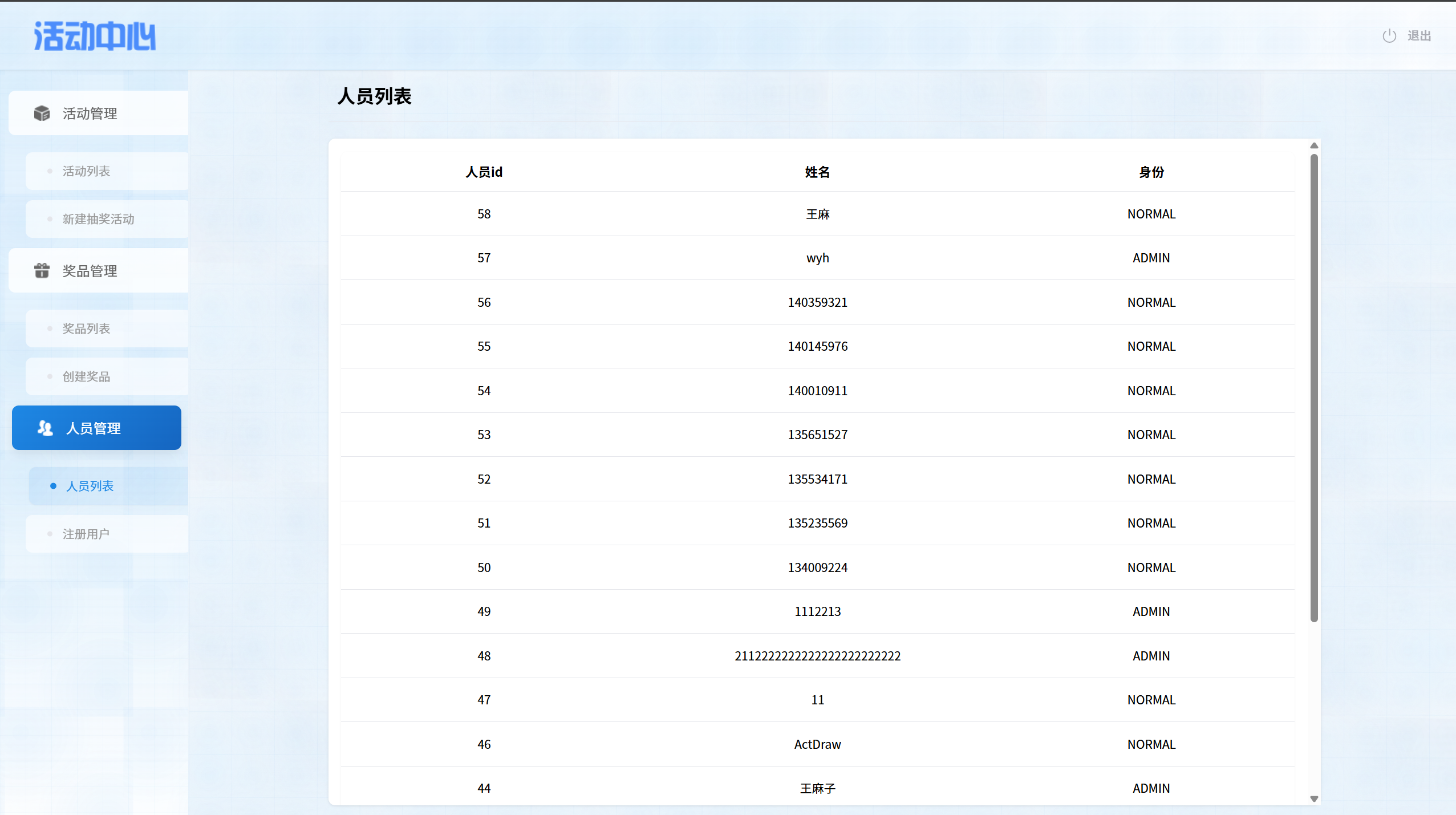The height and width of the screenshot is (815, 1456).
Task: Click the gift icon beside 奖品管理
Action: coord(42,270)
